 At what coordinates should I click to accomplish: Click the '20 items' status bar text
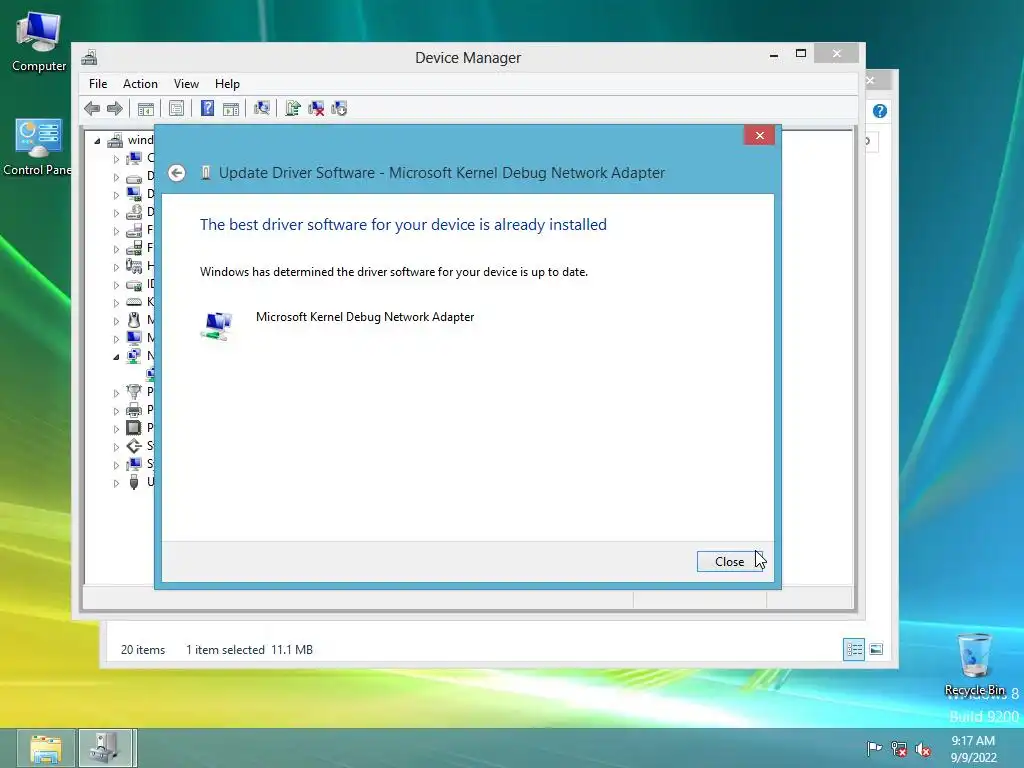click(143, 650)
